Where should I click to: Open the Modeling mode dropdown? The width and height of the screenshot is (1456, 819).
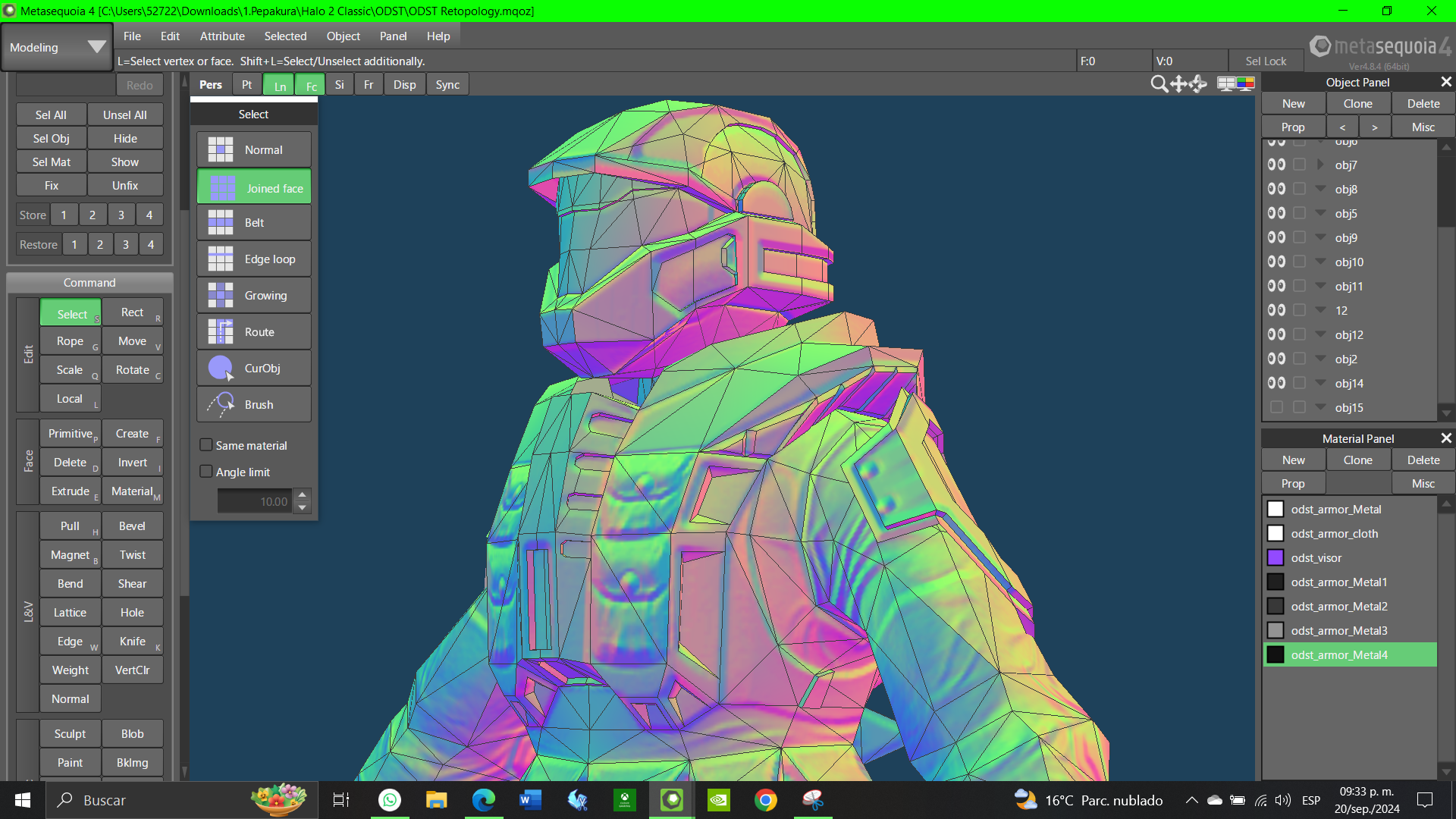click(57, 47)
